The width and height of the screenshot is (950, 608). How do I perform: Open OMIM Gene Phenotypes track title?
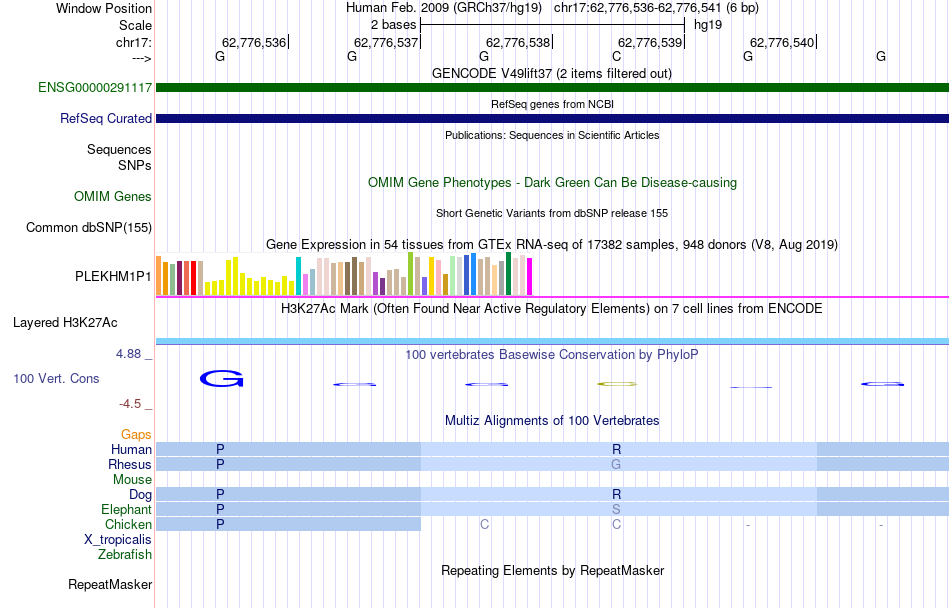(x=552, y=182)
